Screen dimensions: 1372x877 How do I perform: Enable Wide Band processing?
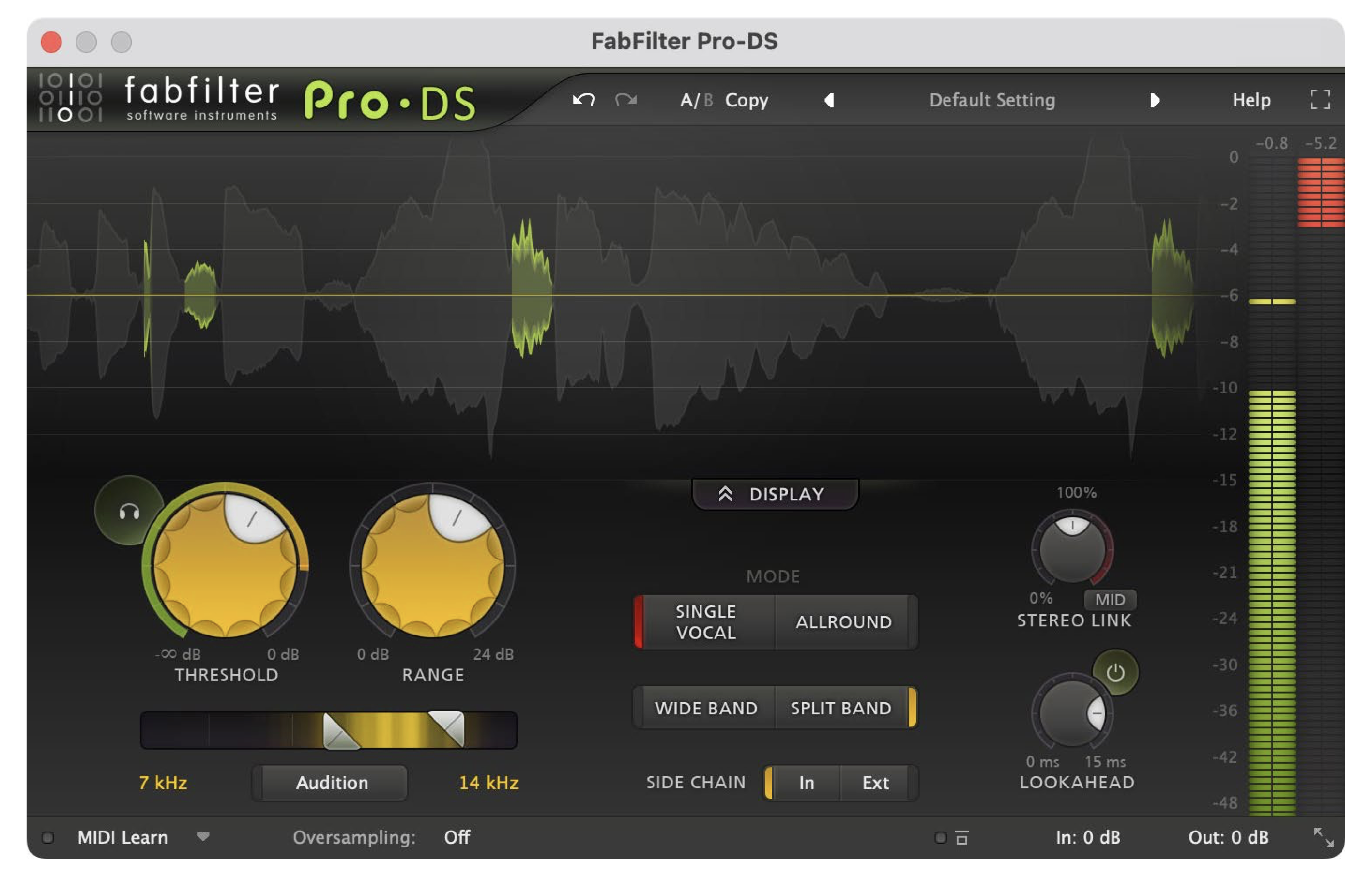click(705, 708)
